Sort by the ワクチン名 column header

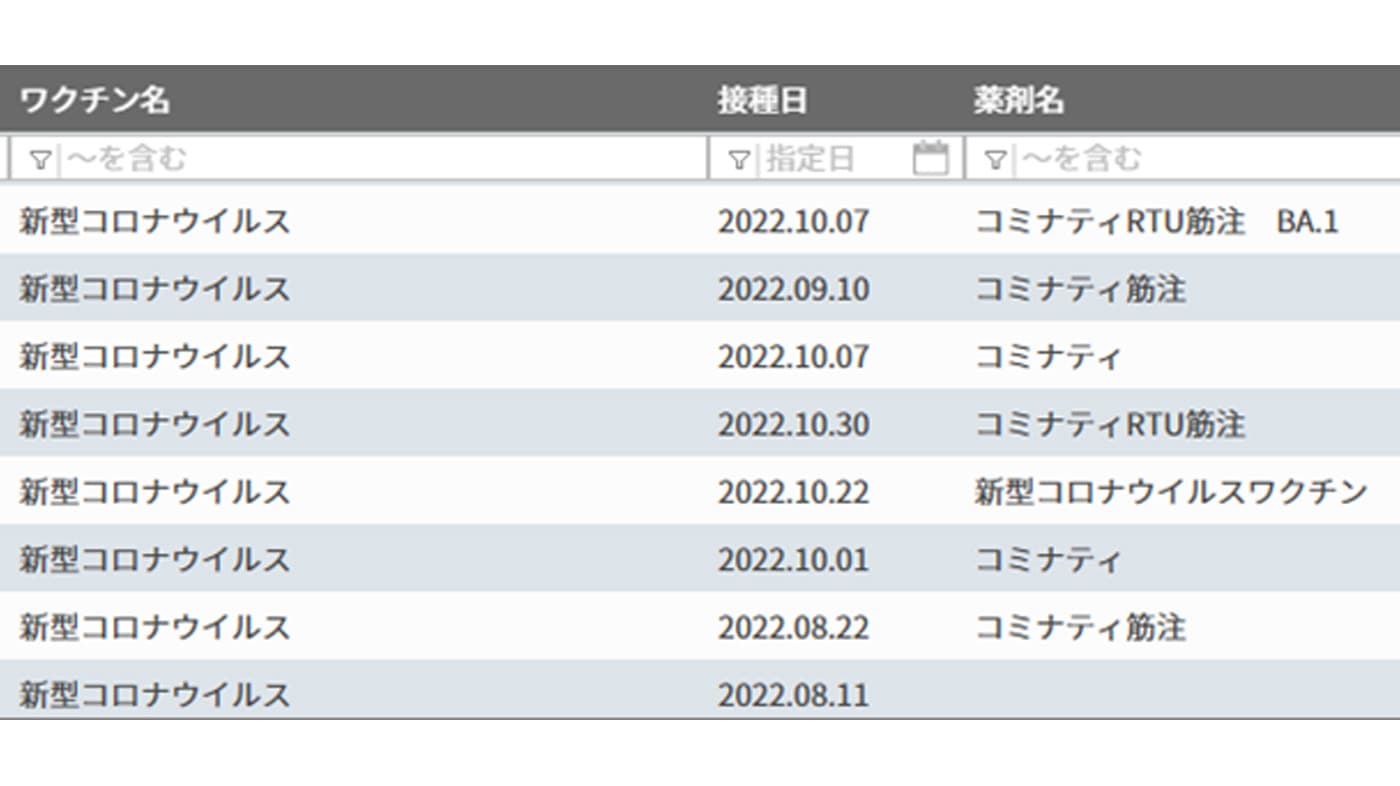click(x=95, y=100)
